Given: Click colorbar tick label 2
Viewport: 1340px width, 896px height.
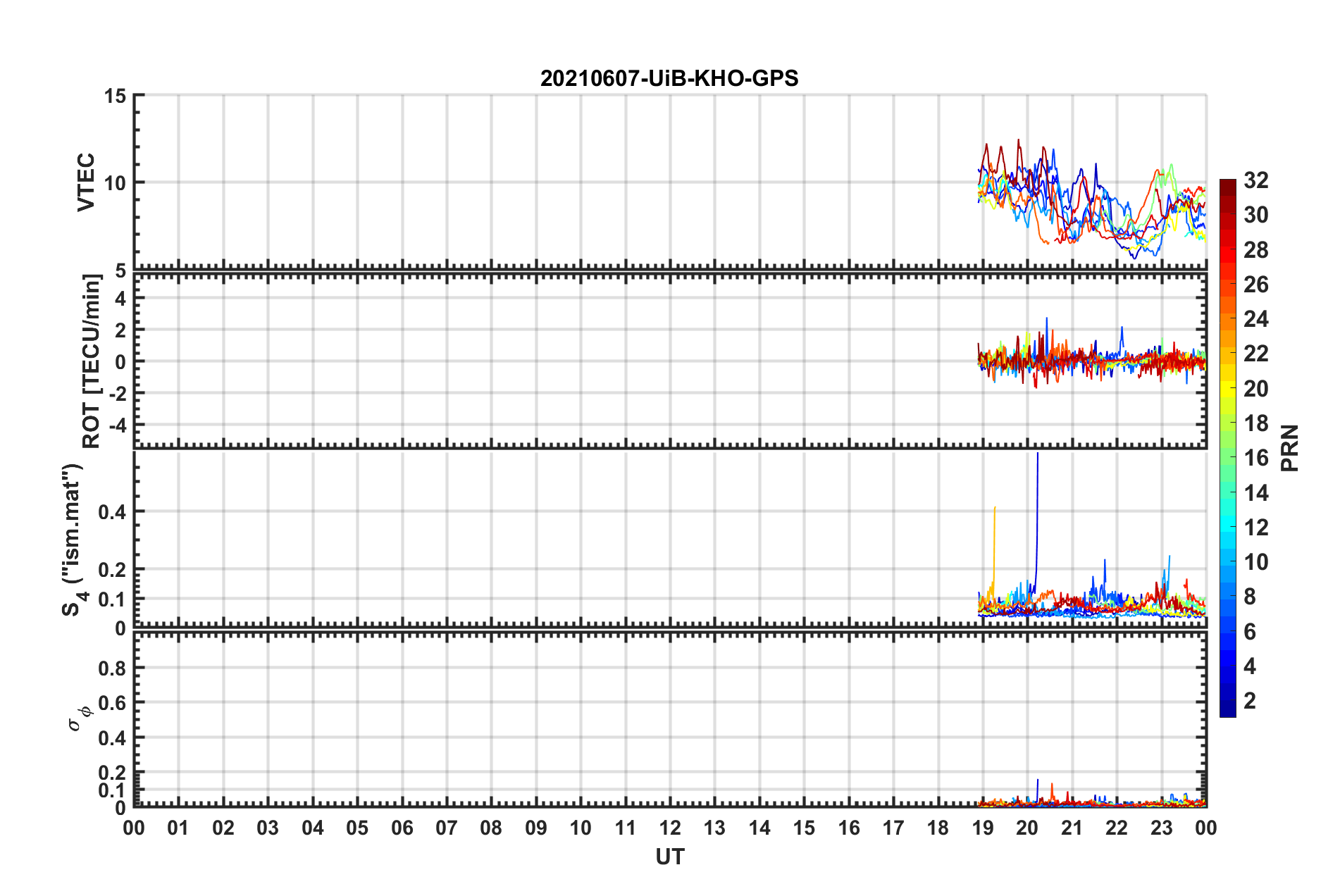Looking at the screenshot, I should point(1250,700).
